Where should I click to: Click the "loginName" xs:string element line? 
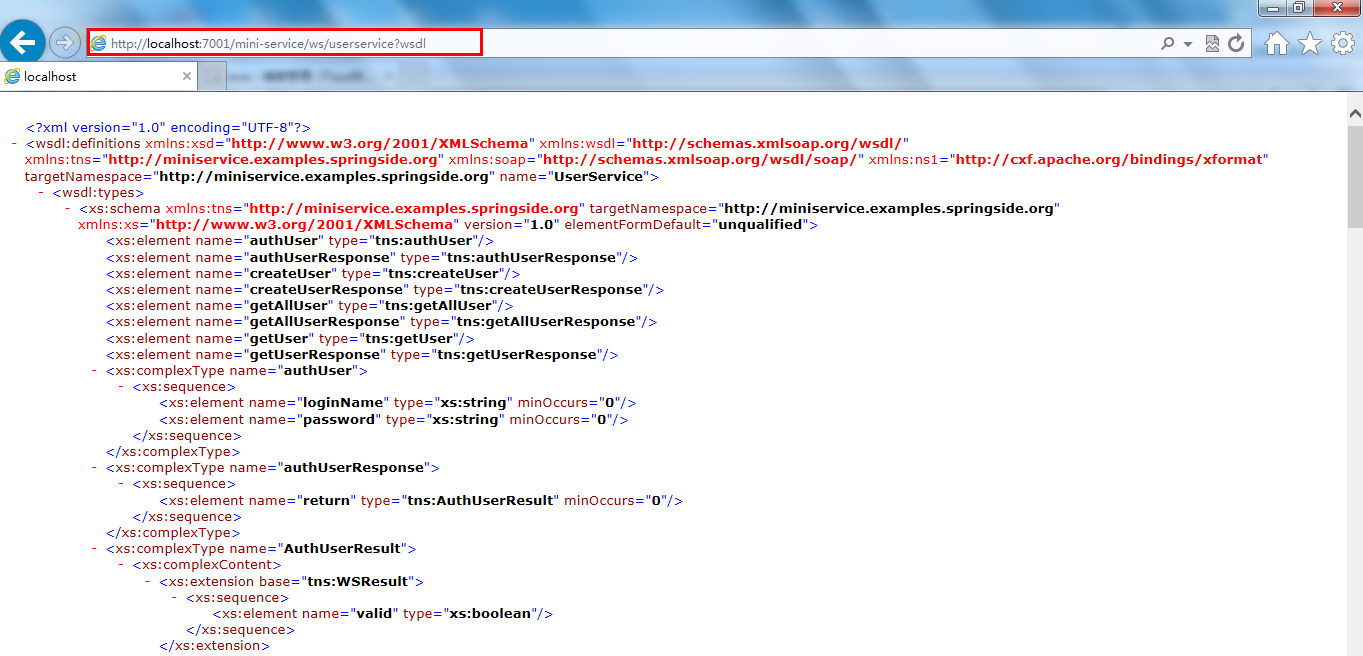398,402
